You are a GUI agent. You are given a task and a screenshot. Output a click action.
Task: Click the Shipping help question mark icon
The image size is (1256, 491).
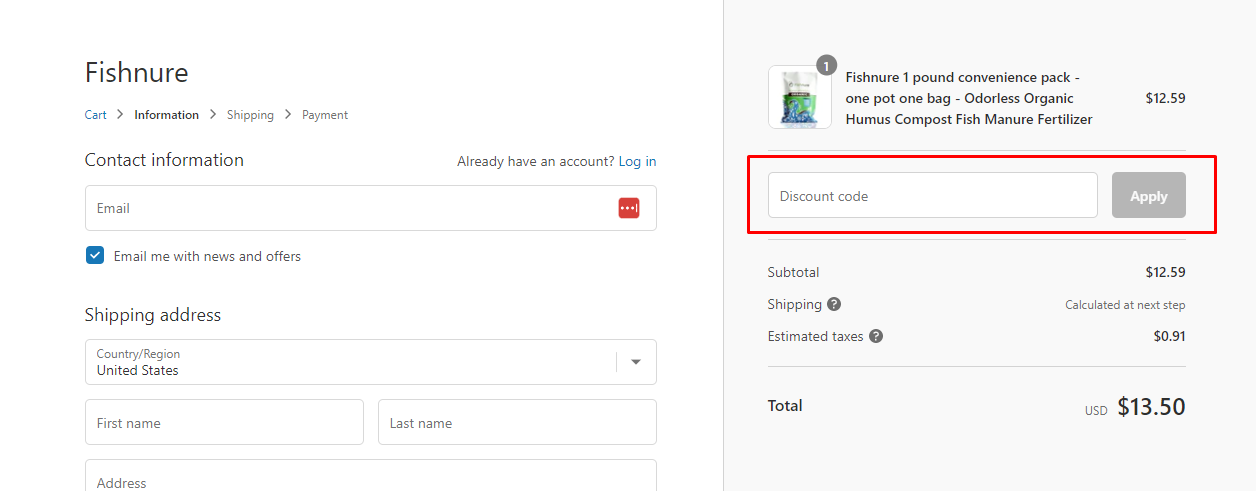(x=834, y=304)
